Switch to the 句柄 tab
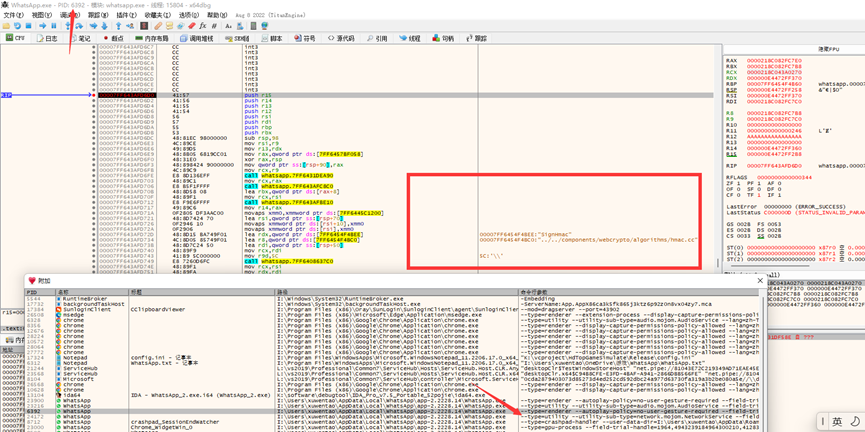This screenshot has height=432, width=865. tap(442, 38)
